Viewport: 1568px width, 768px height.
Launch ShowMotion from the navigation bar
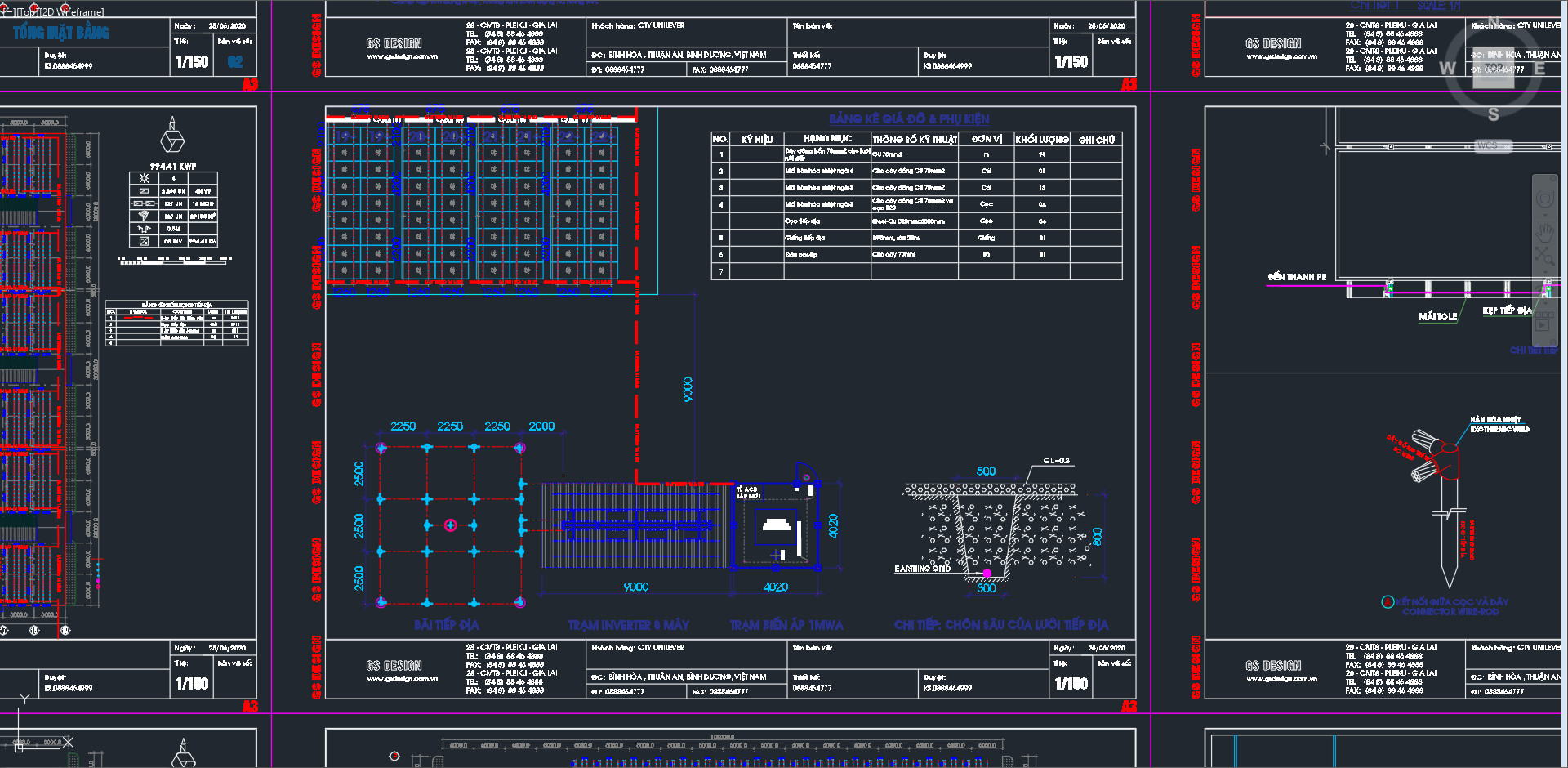(1544, 324)
